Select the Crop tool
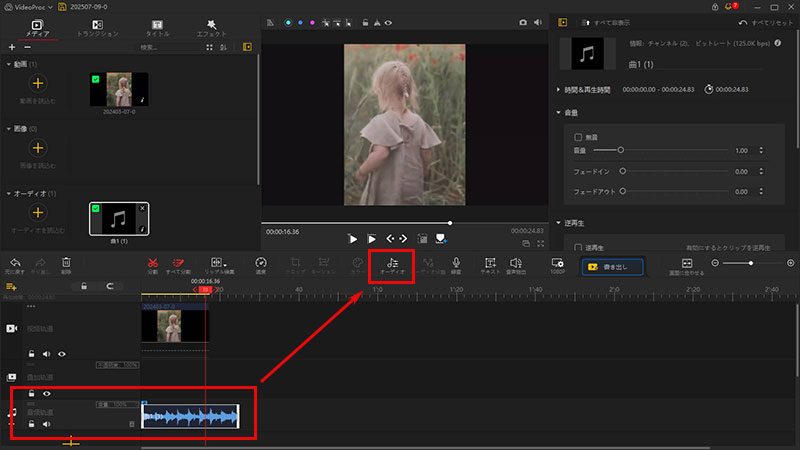800x450 pixels. (295, 265)
